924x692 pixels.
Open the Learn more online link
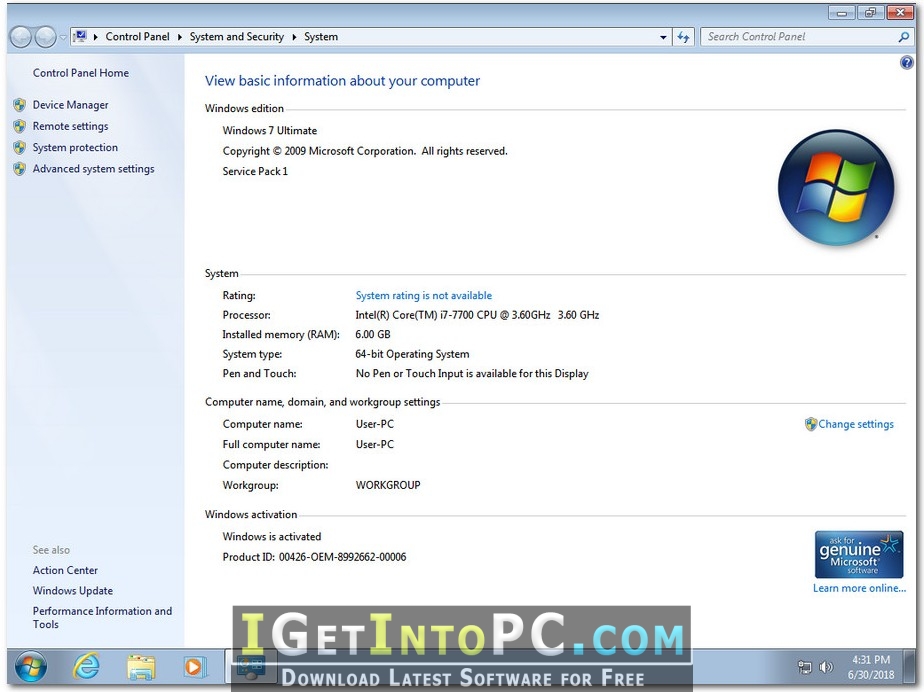tap(859, 588)
